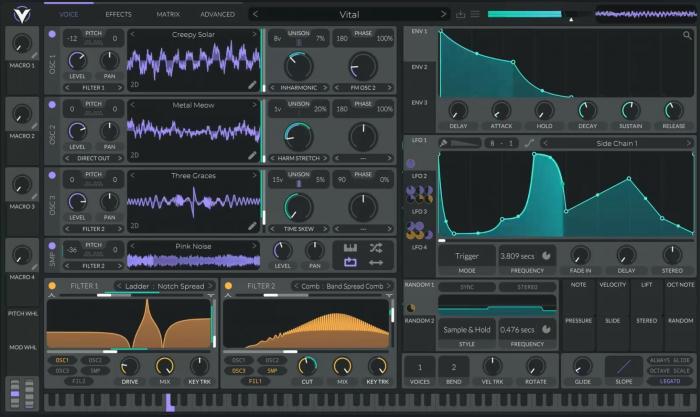Click the glide slope curve icon
The width and height of the screenshot is (700, 417).
point(624,367)
